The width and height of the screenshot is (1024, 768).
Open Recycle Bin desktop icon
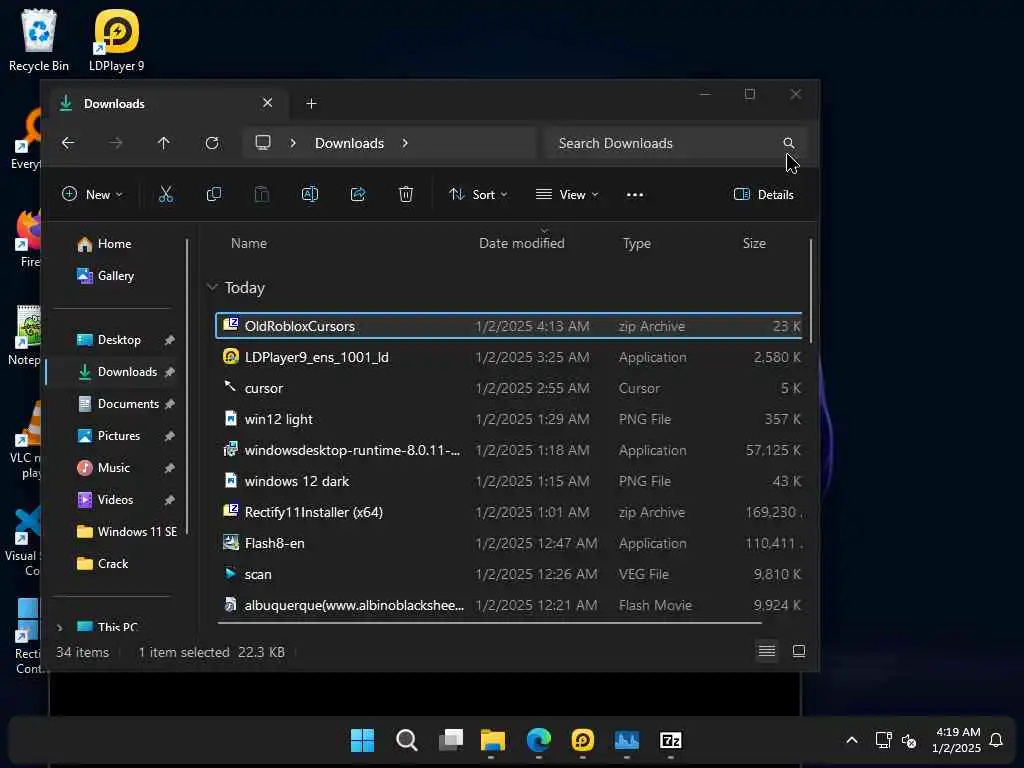pos(39,40)
